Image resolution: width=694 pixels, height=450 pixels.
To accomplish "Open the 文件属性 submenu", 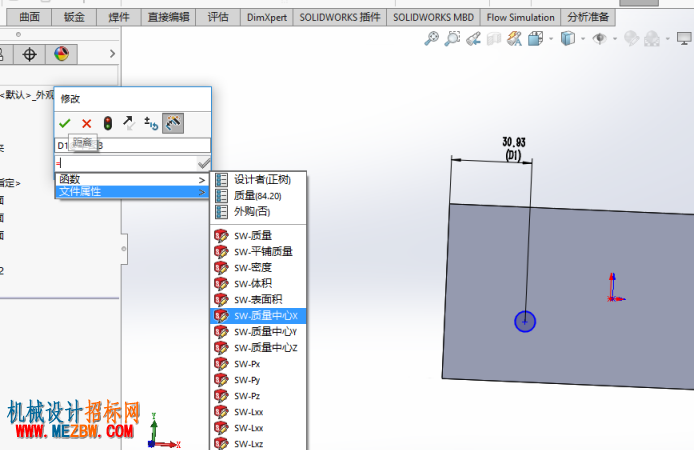I will (132, 192).
